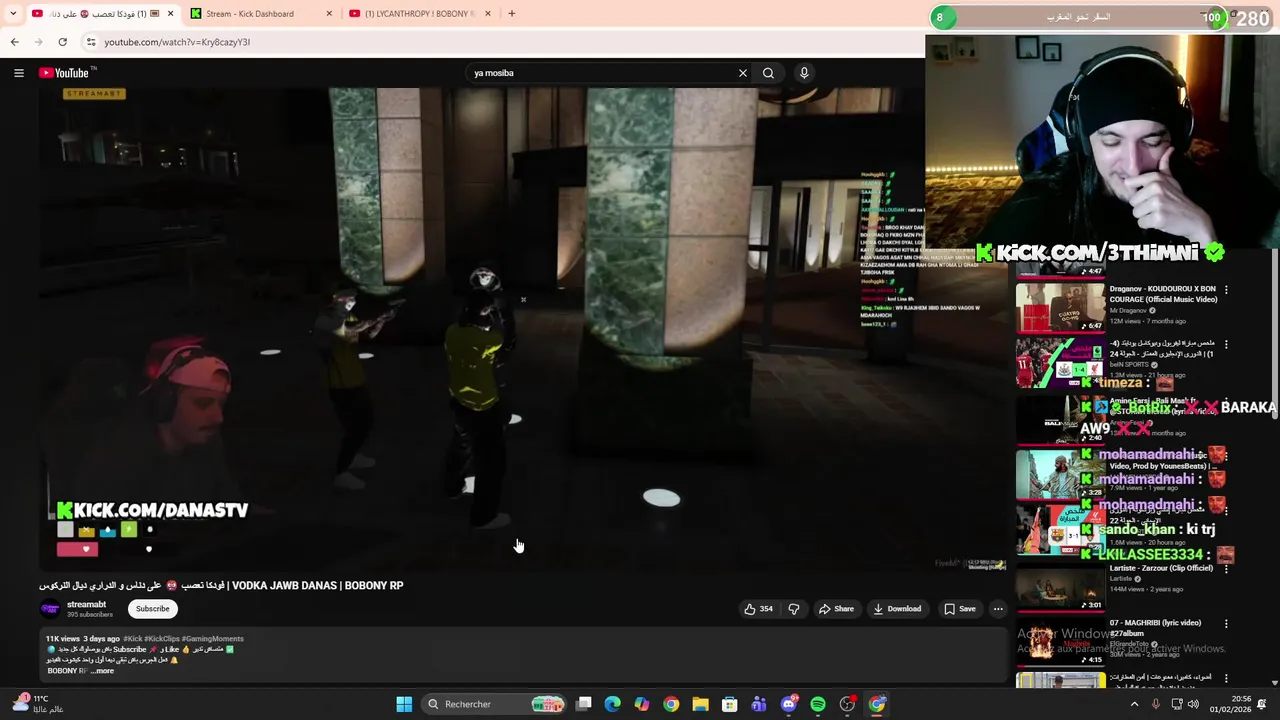The width and height of the screenshot is (1280, 720).
Task: Click the taskbar Rechercher search box
Action: [494, 704]
